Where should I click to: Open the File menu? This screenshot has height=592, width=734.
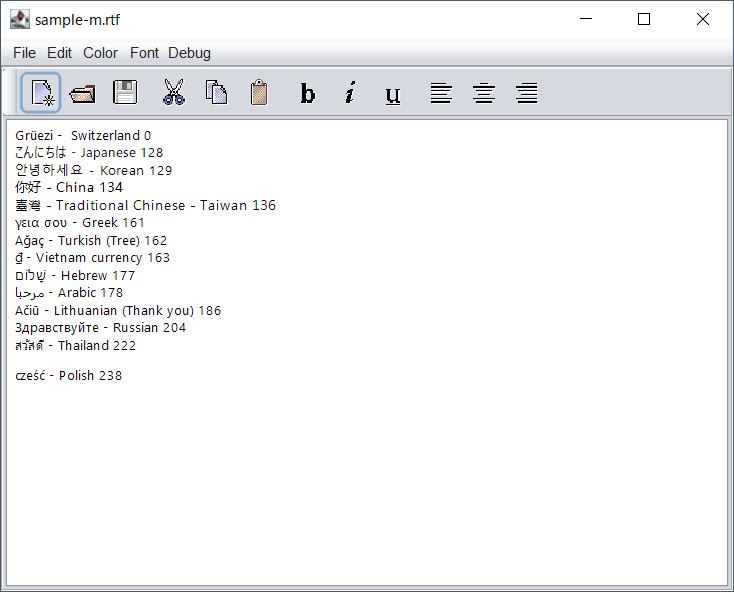(24, 53)
